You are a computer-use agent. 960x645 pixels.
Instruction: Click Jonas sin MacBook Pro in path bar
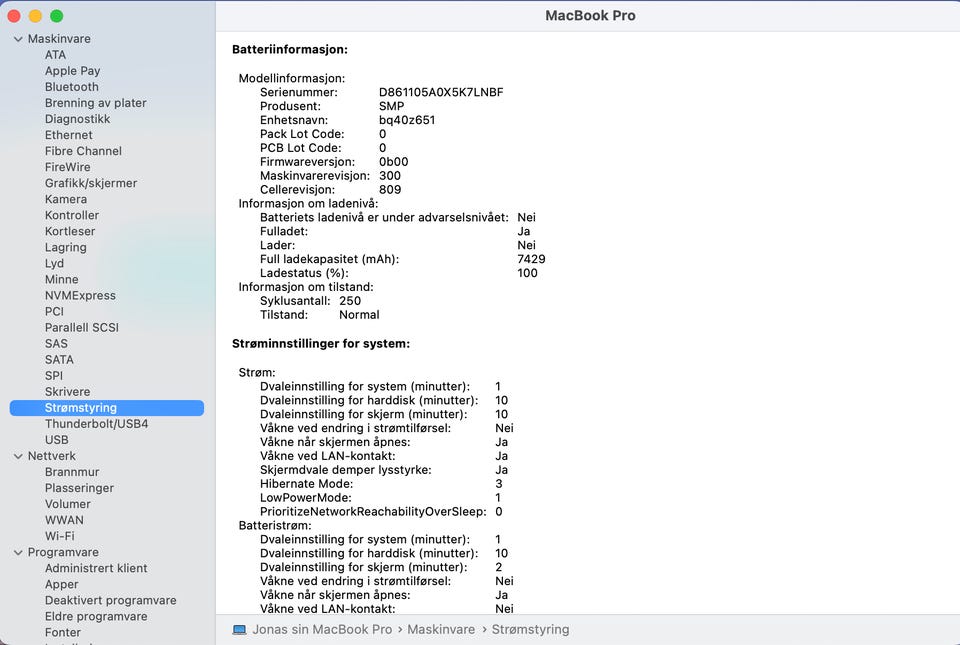[322, 630]
